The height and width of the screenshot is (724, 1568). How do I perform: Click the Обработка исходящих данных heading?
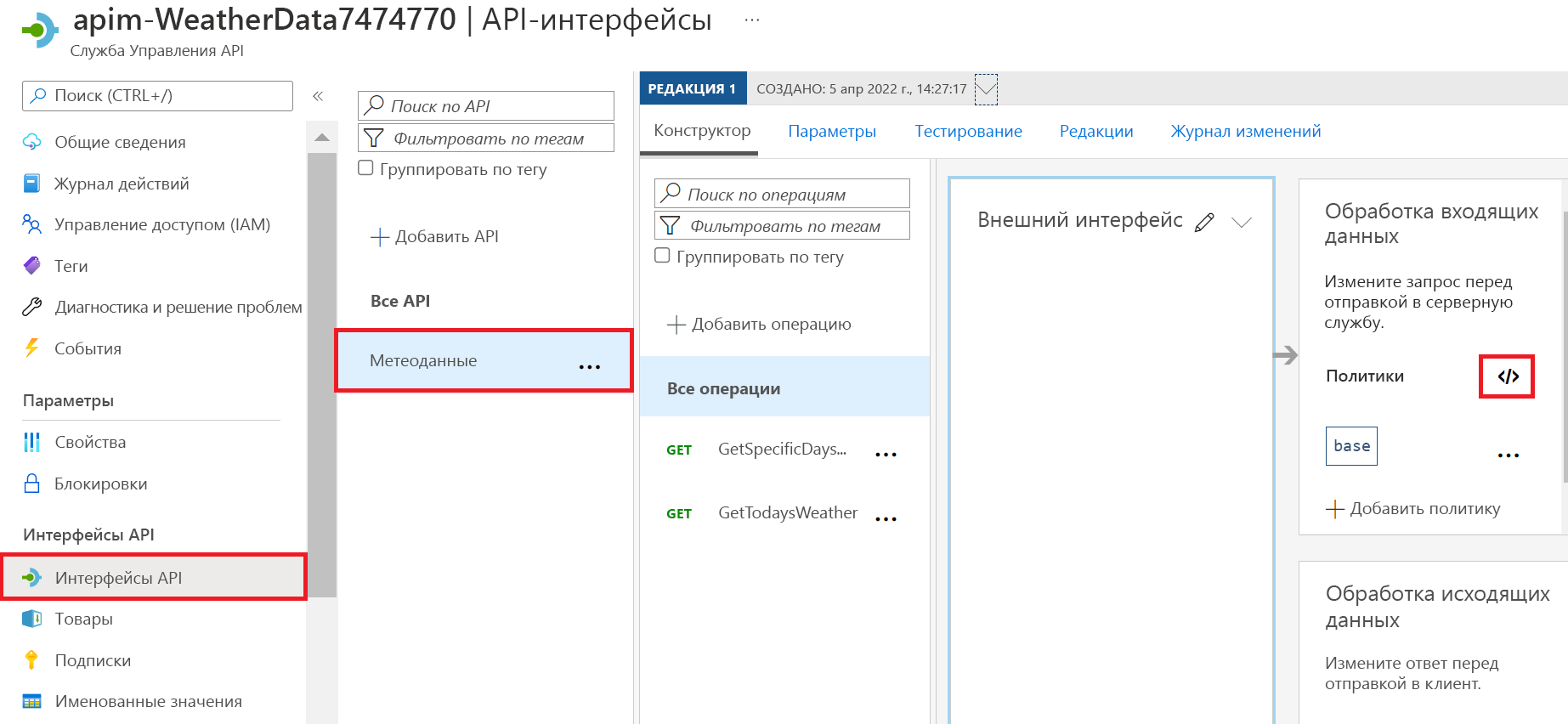coord(1437,607)
